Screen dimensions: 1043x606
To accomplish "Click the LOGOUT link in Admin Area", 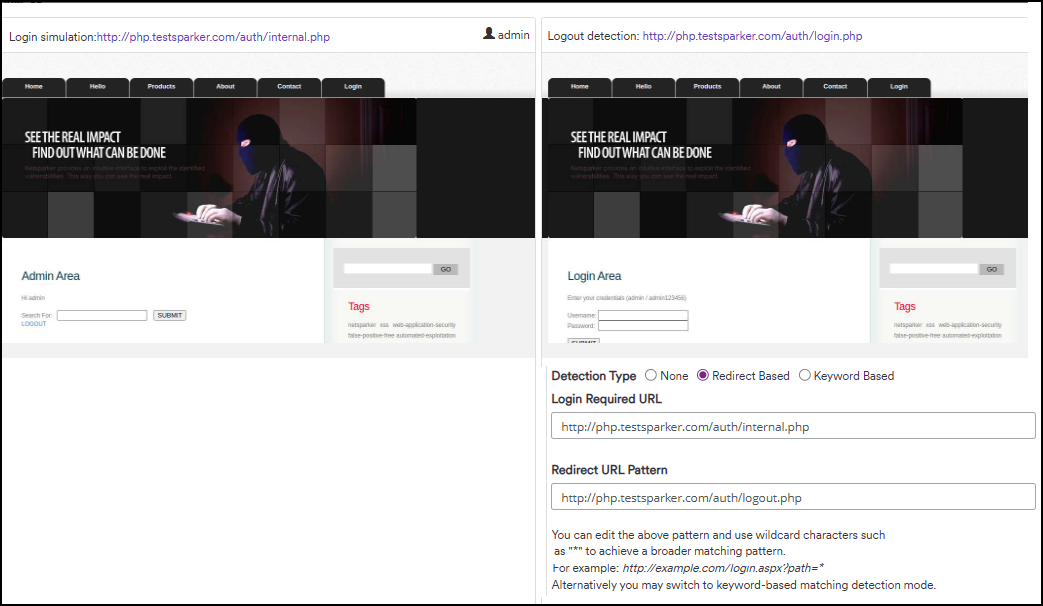I will point(34,324).
